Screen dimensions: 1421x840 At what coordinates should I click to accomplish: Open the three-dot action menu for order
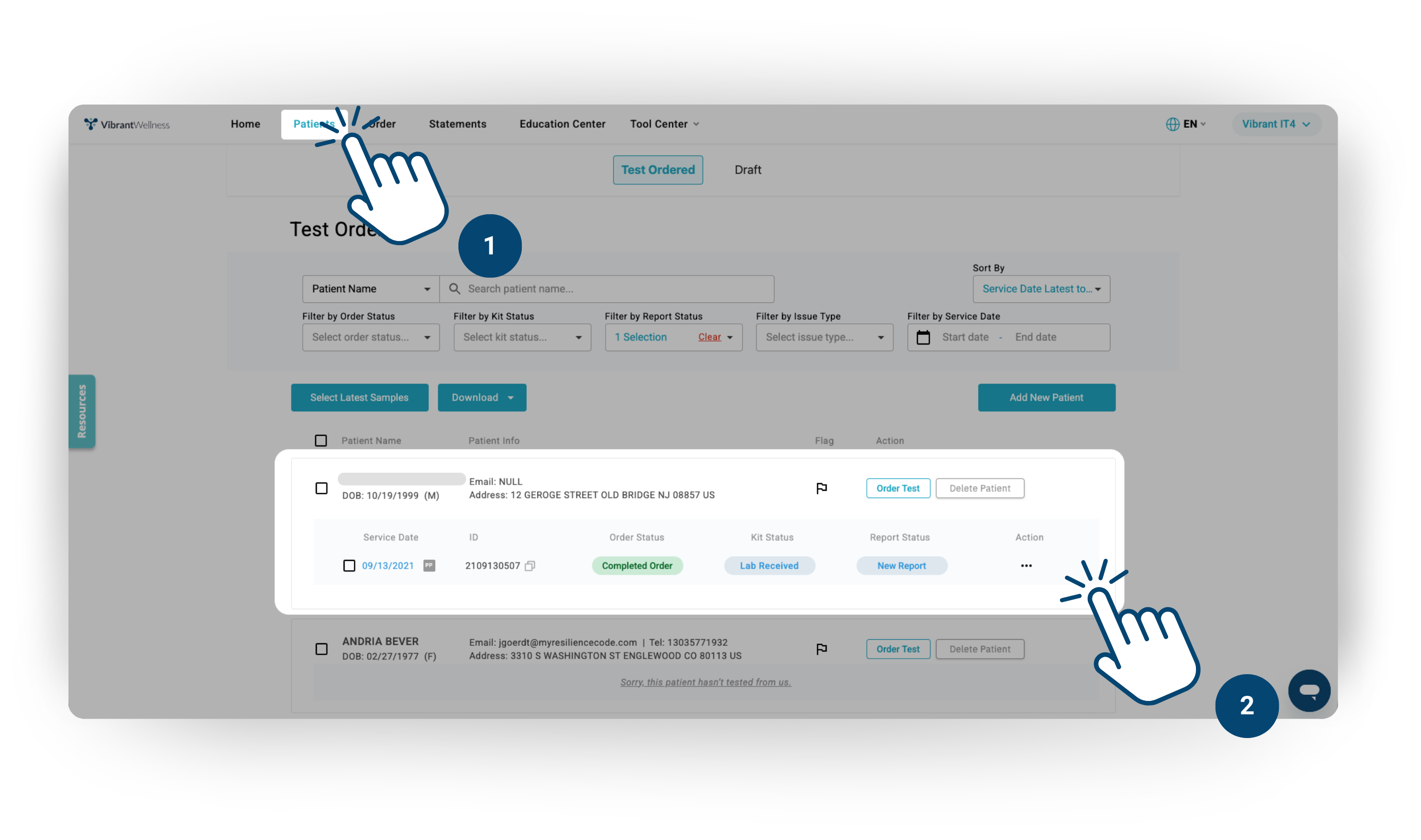click(x=1026, y=565)
